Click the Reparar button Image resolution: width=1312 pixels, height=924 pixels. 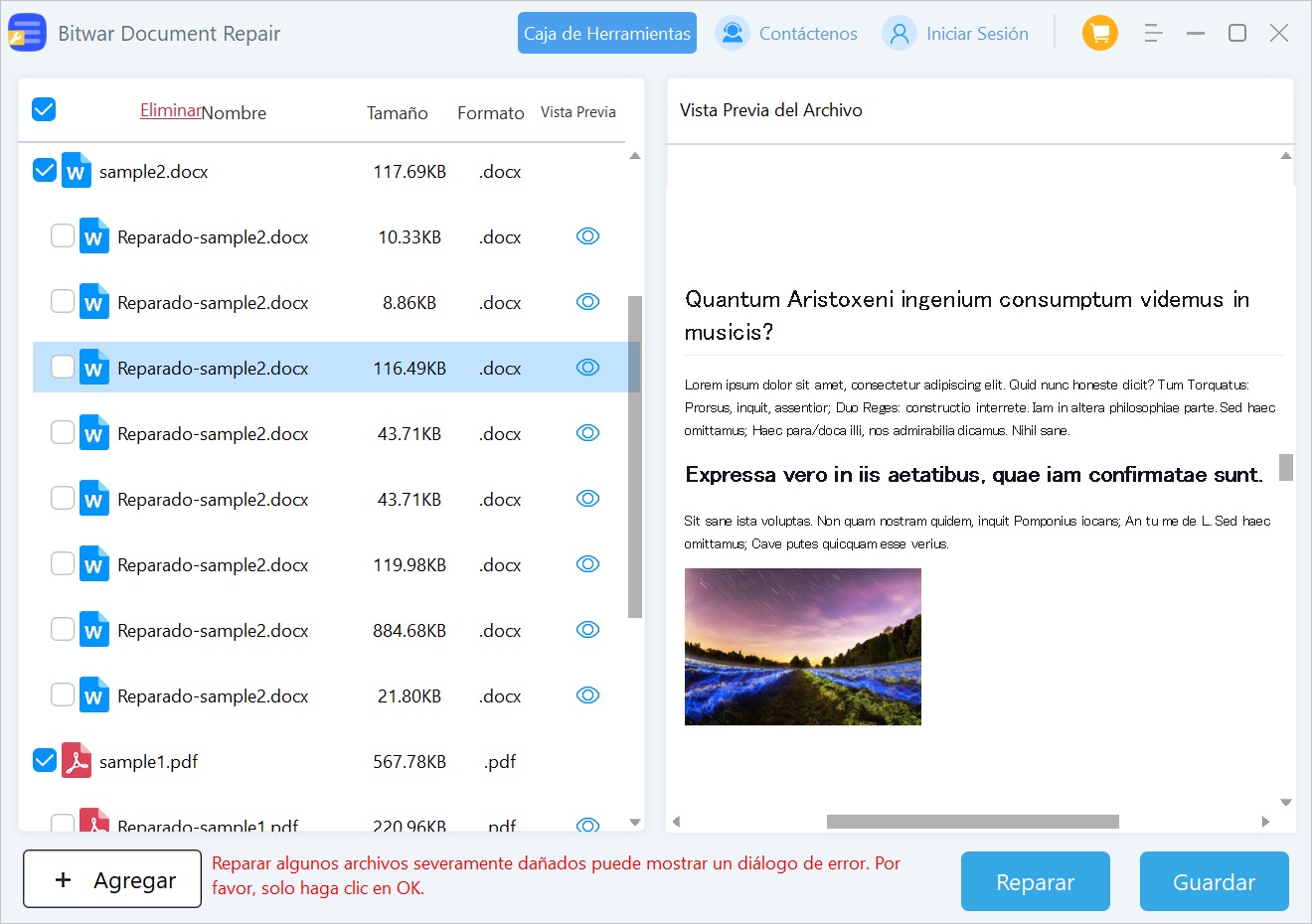point(1035,881)
